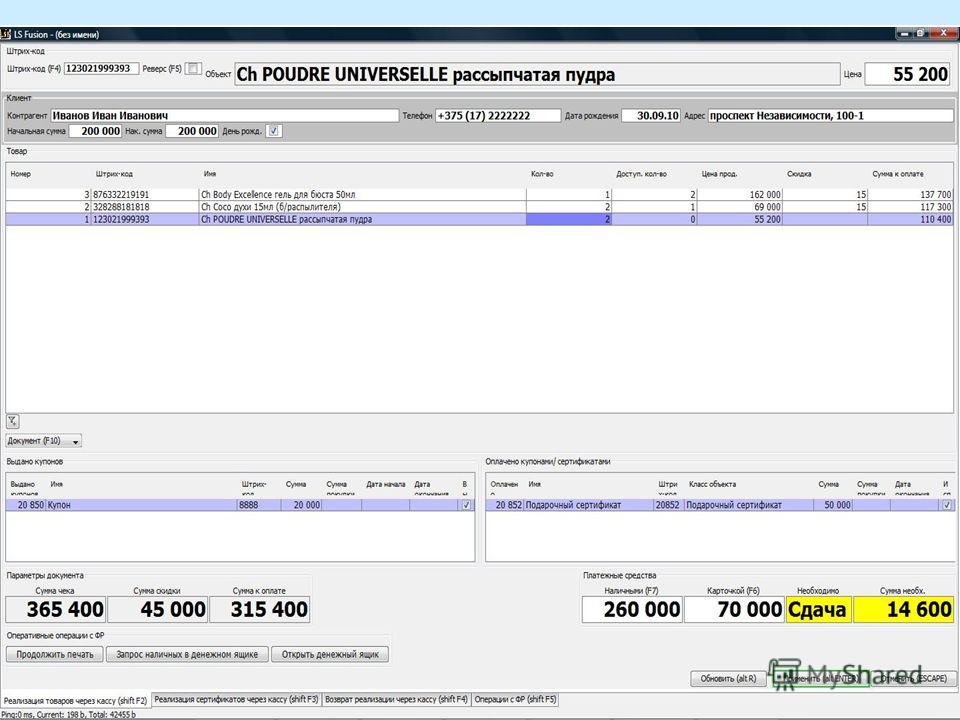Open the Документ (F10) dropdown

pyautogui.click(x=43, y=441)
